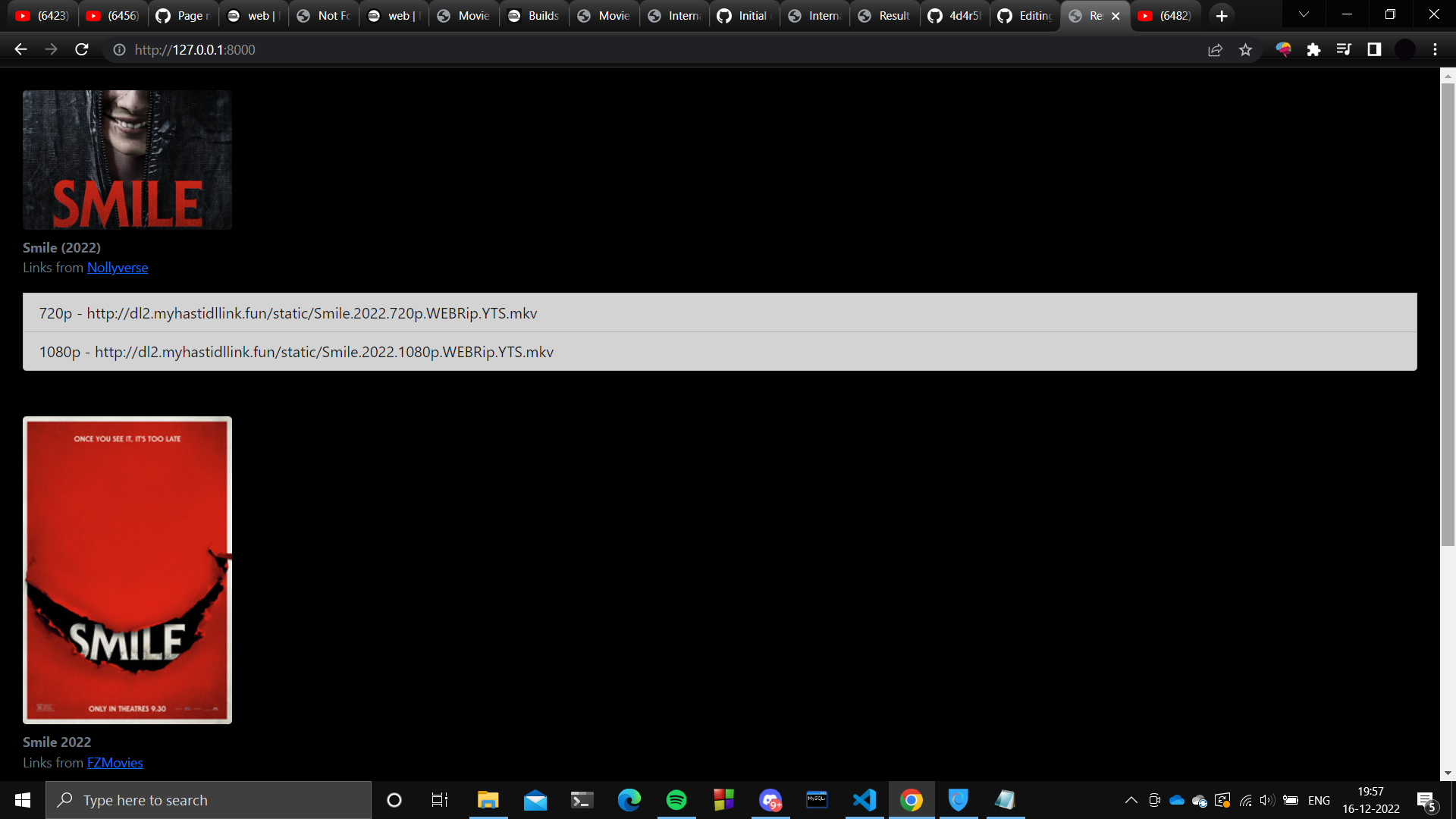Reload the current page
This screenshot has width=1456, height=819.
point(82,49)
